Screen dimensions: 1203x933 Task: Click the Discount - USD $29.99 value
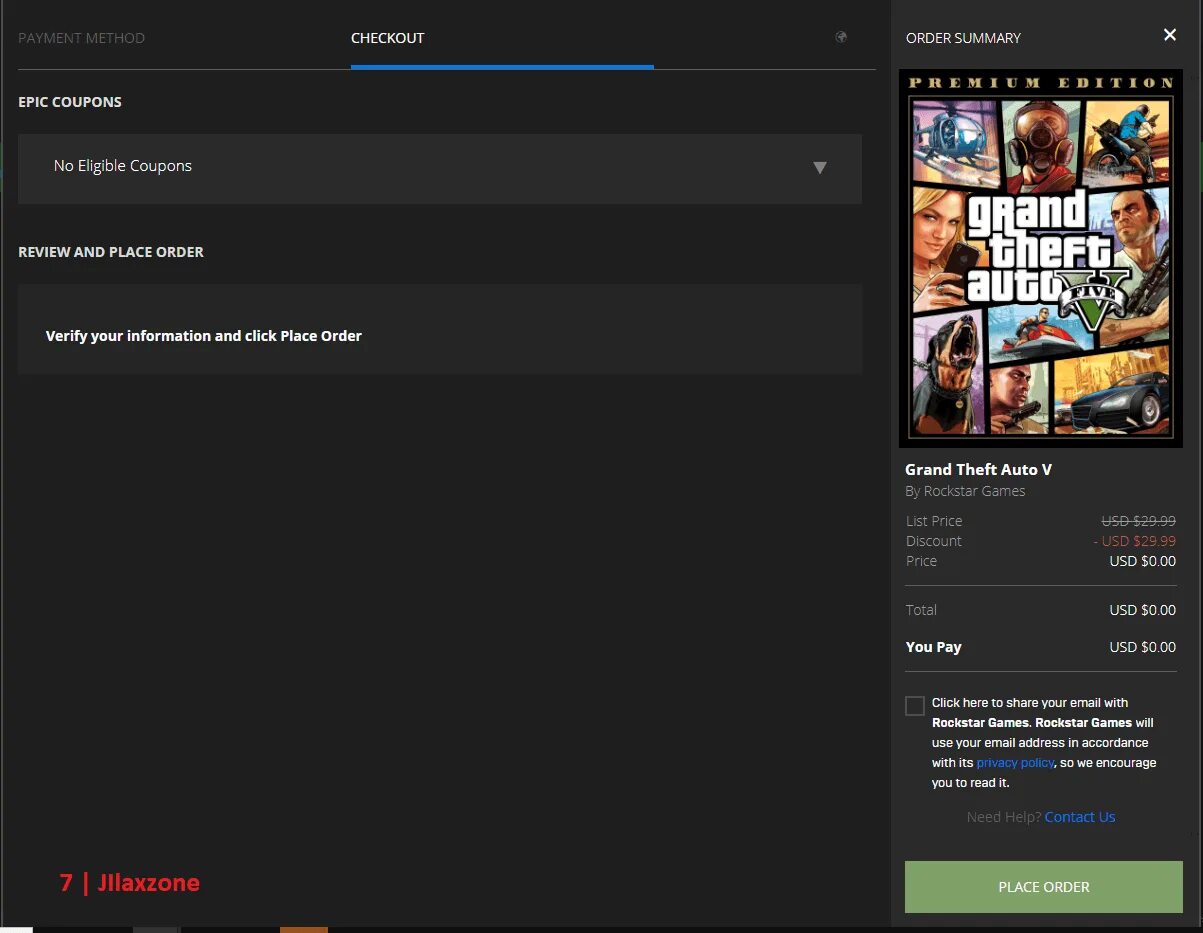tap(1135, 541)
